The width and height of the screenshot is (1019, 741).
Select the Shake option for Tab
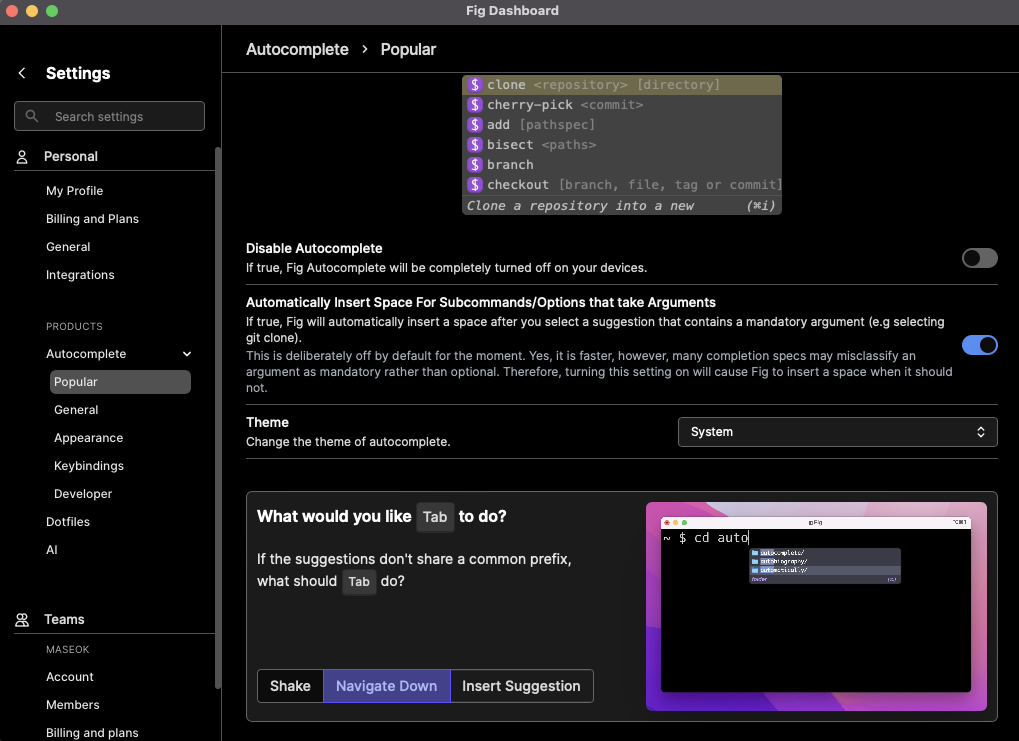click(290, 686)
